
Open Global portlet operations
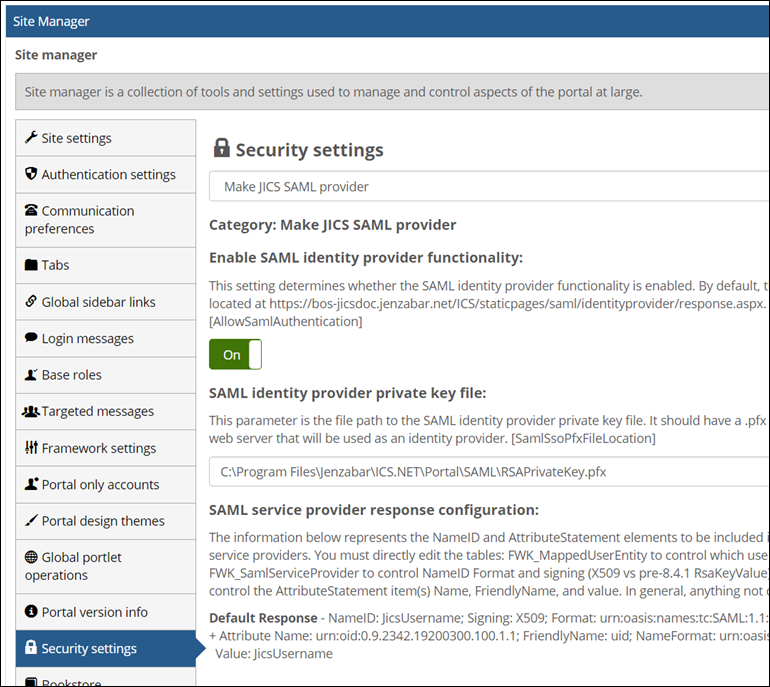(106, 566)
